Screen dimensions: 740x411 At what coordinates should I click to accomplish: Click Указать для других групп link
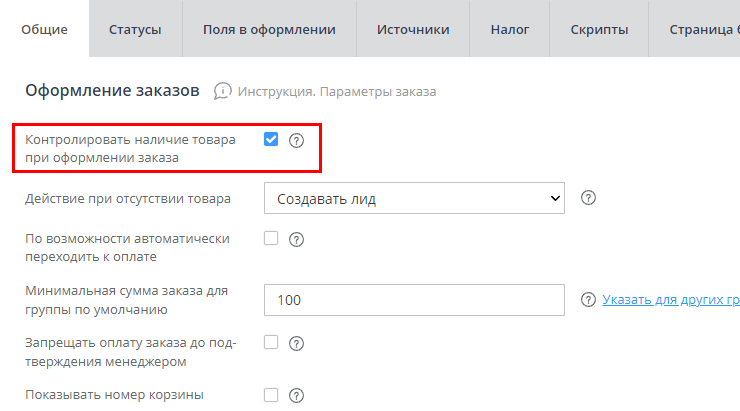[670, 300]
